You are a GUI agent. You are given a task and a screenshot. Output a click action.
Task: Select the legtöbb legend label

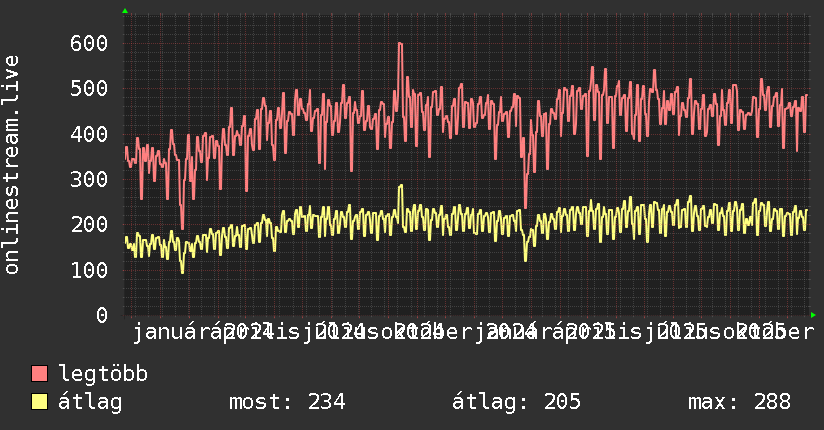pyautogui.click(x=103, y=373)
